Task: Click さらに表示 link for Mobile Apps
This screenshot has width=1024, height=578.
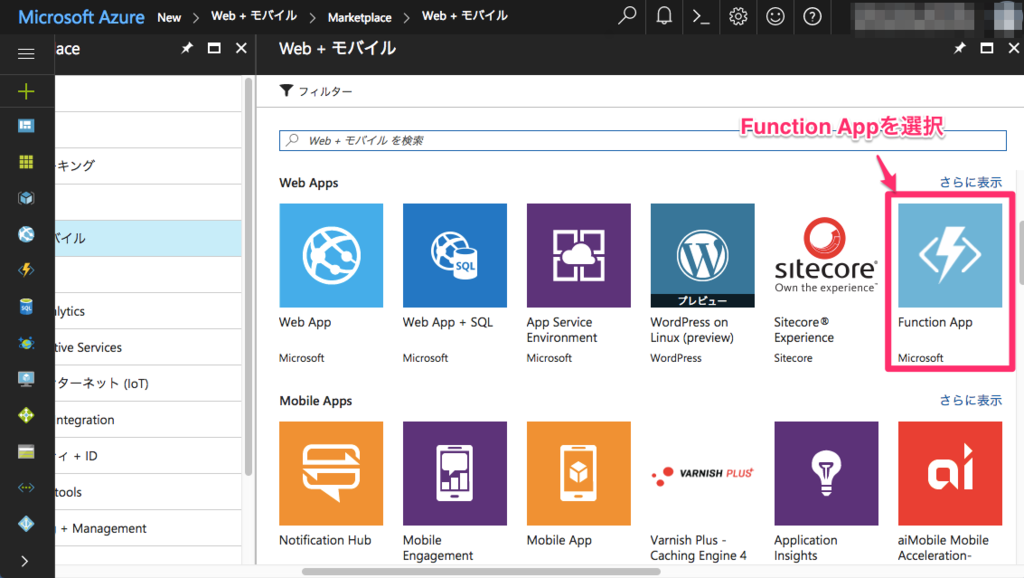Action: tap(970, 400)
